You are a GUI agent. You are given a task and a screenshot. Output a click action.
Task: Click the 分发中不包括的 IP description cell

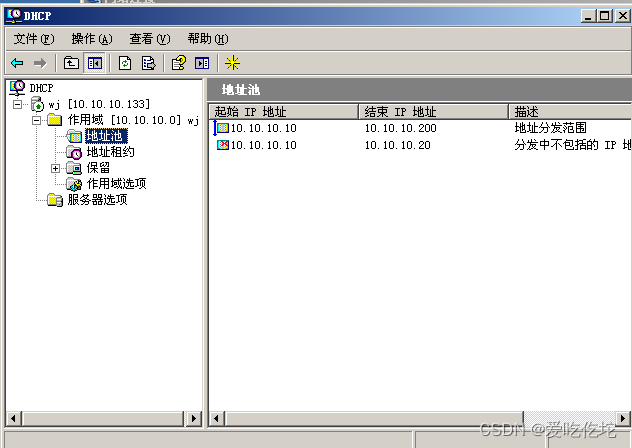coord(573,145)
